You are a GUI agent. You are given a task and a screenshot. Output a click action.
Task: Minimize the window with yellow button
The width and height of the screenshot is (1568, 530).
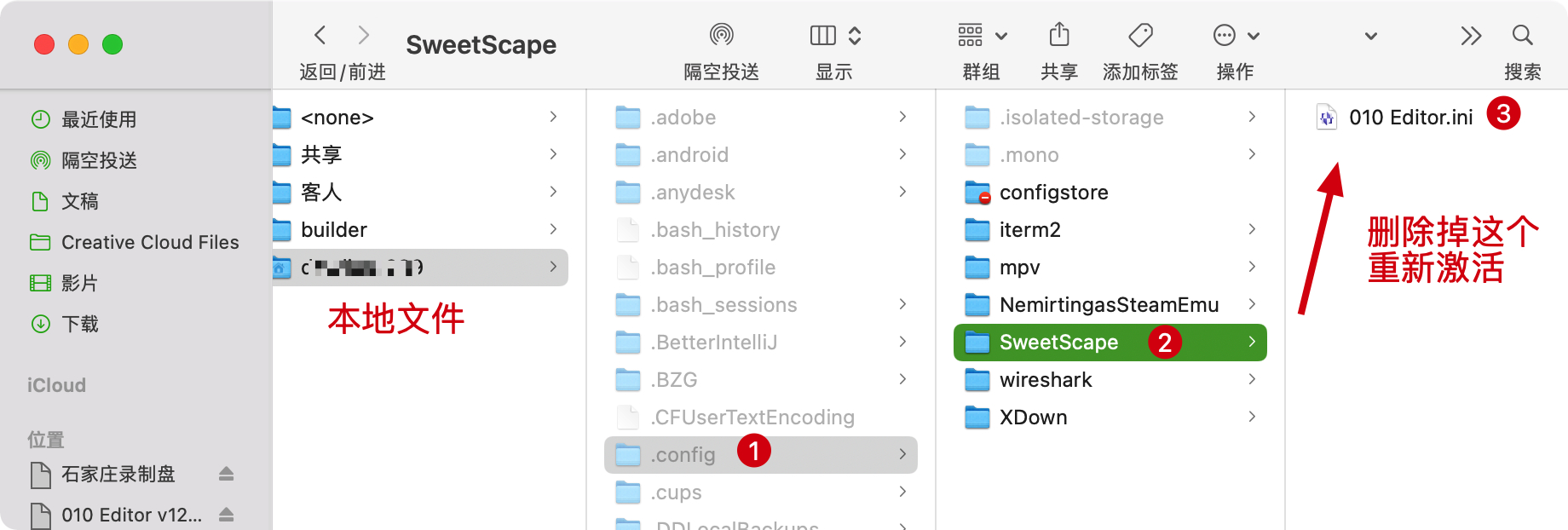[x=78, y=44]
